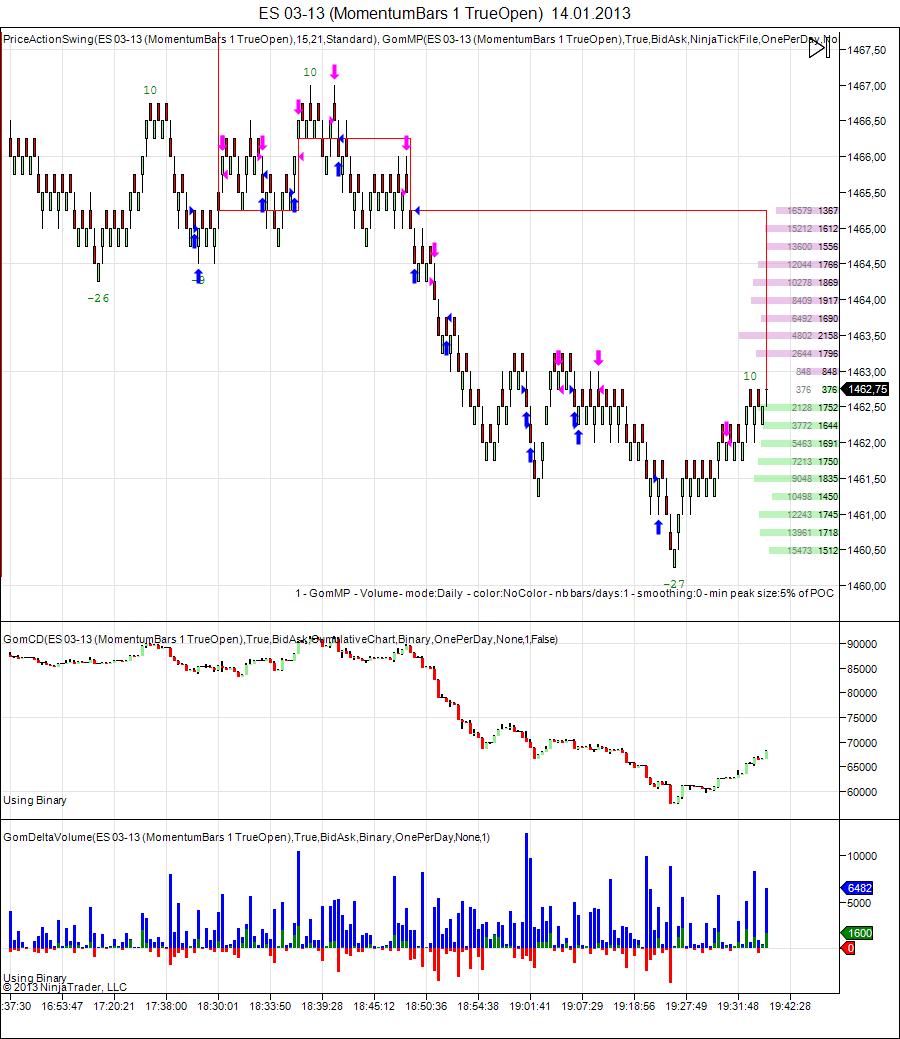This screenshot has width=900, height=1039.
Task: Click the GomMP Volume mode description text
Action: point(565,593)
